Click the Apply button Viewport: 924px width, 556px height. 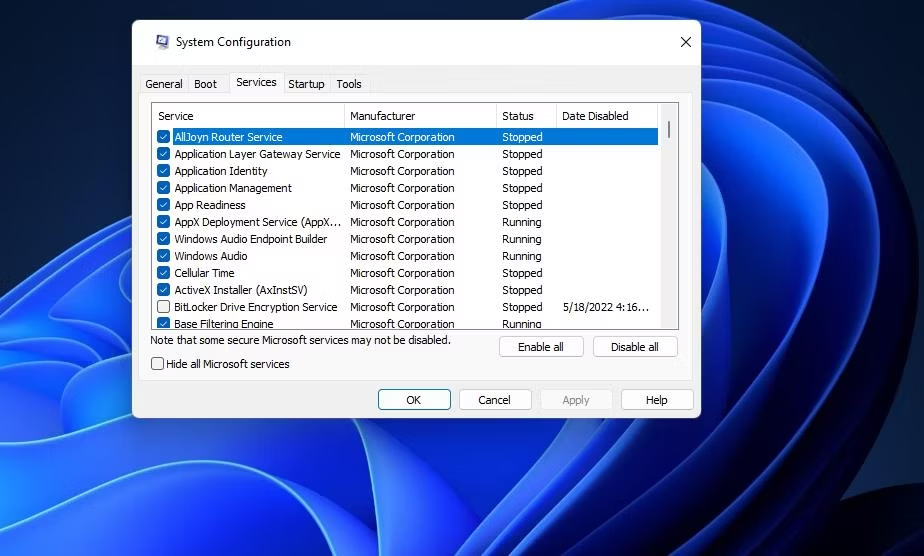click(576, 400)
